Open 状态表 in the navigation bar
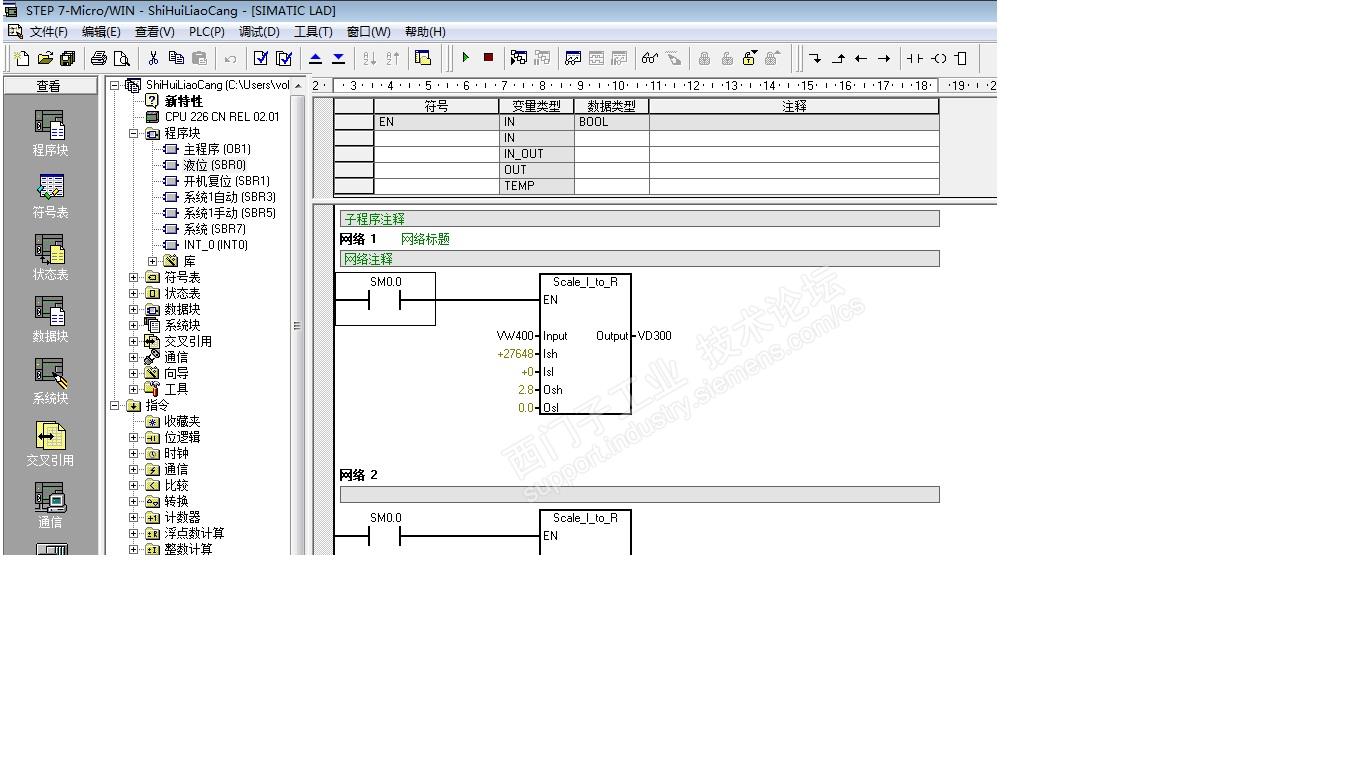This screenshot has height=768, width=1366. [x=50, y=258]
